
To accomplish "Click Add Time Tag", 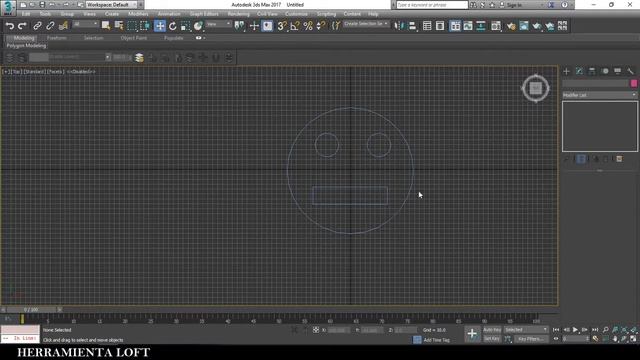I will (x=436, y=340).
